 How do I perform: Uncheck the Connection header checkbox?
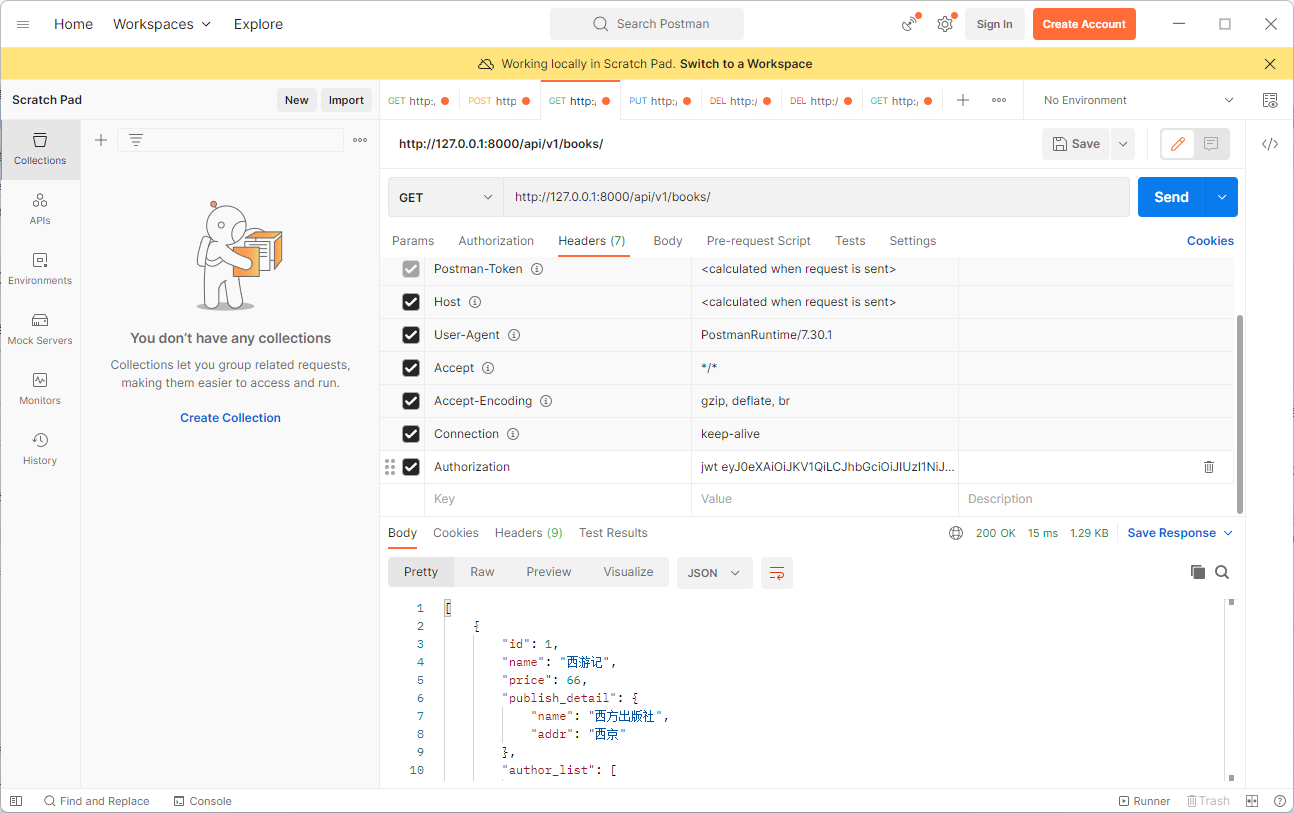pyautogui.click(x=410, y=434)
